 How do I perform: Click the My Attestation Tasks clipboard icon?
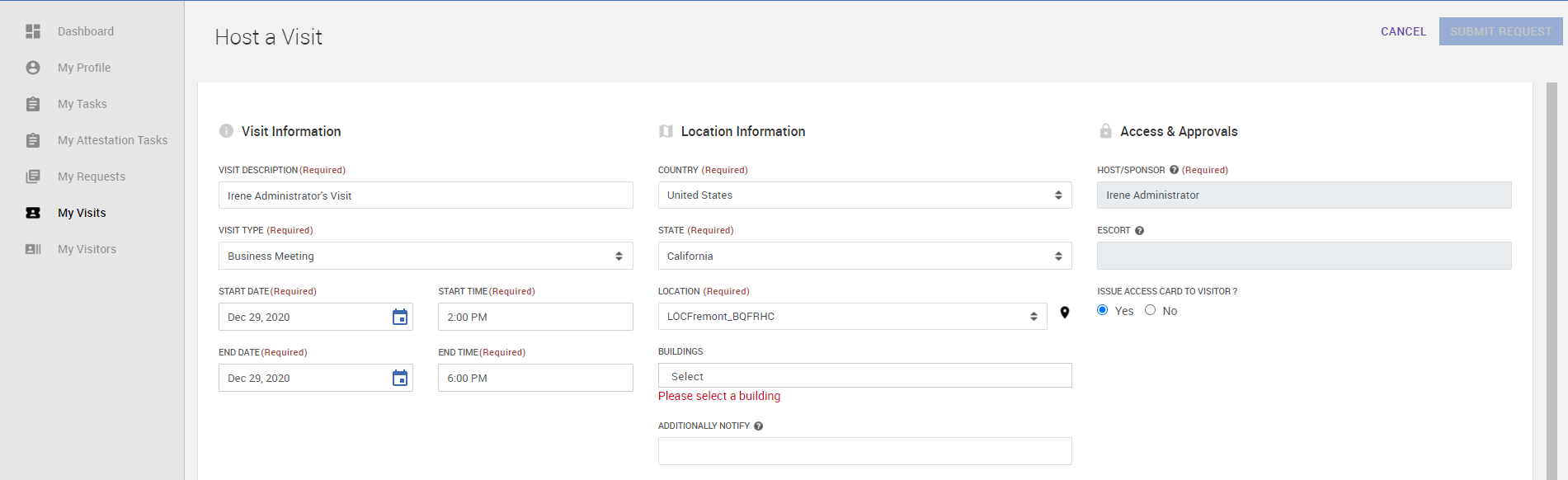tap(33, 140)
